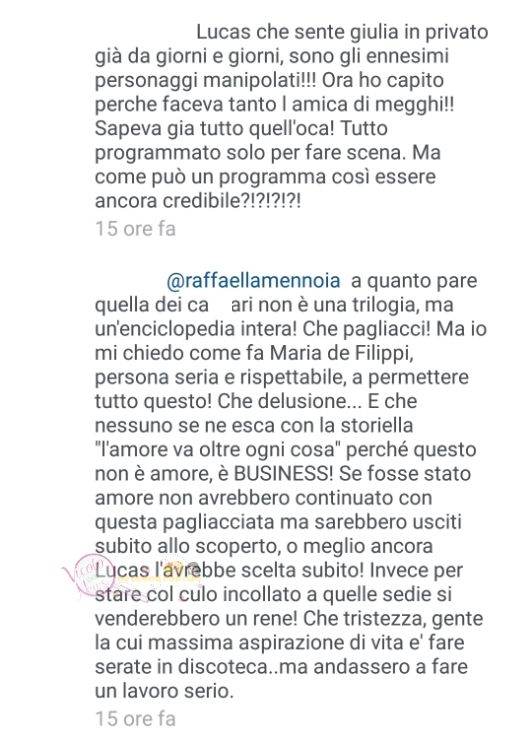Click the words "programmato solo per fare scena"
Image resolution: width=532 pixels, height=740 pixels.
tap(251, 153)
